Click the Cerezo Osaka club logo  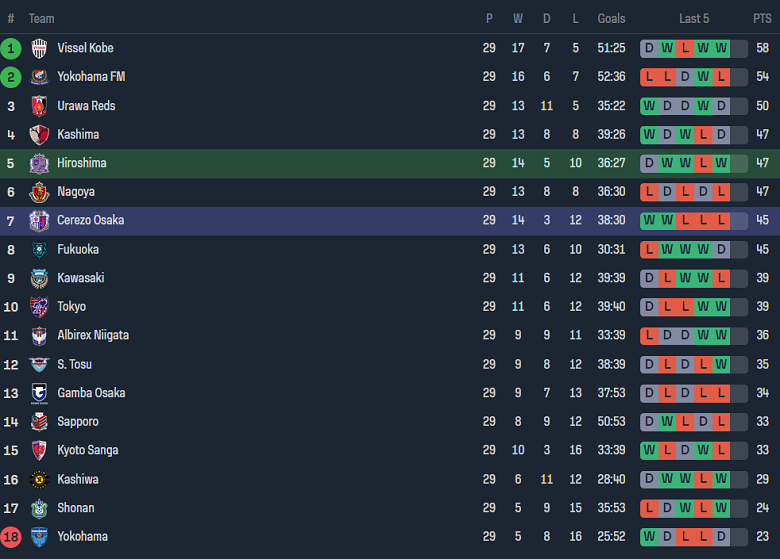pyautogui.click(x=39, y=221)
